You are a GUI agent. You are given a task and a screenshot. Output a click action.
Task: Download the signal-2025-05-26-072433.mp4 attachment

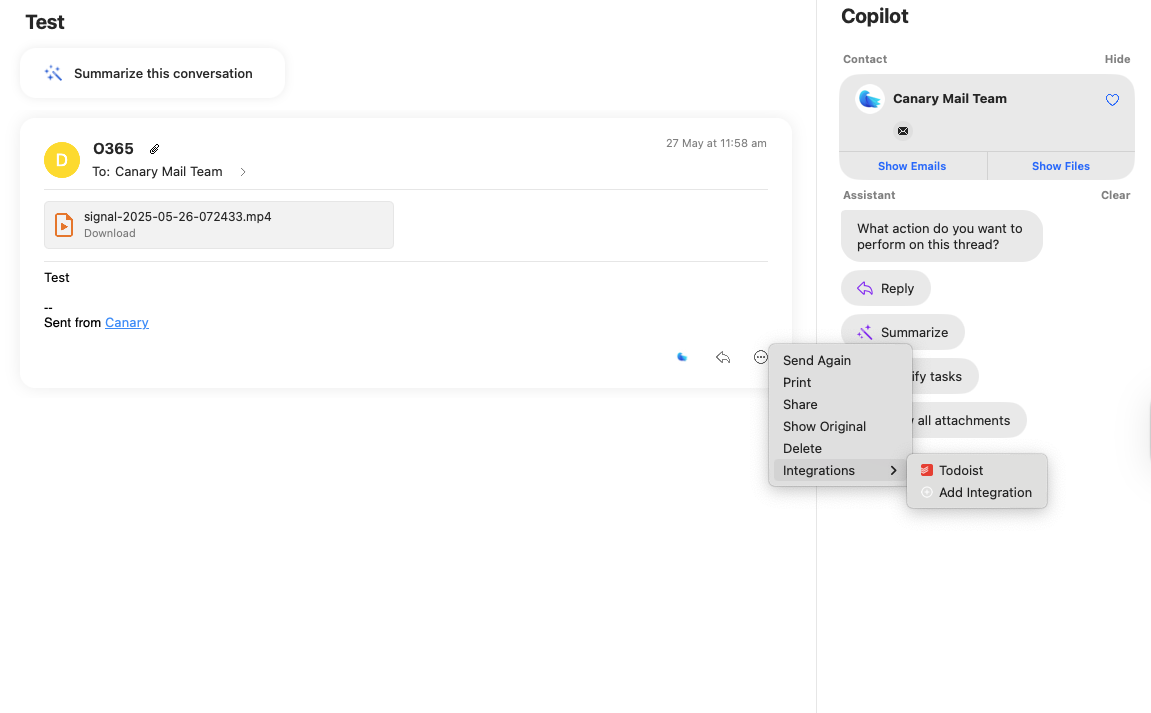coord(110,234)
